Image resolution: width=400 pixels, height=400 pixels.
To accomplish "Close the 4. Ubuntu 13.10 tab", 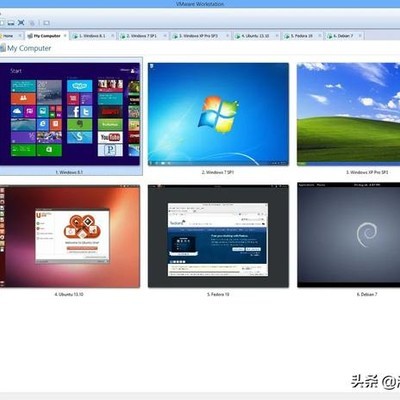I will [277, 36].
